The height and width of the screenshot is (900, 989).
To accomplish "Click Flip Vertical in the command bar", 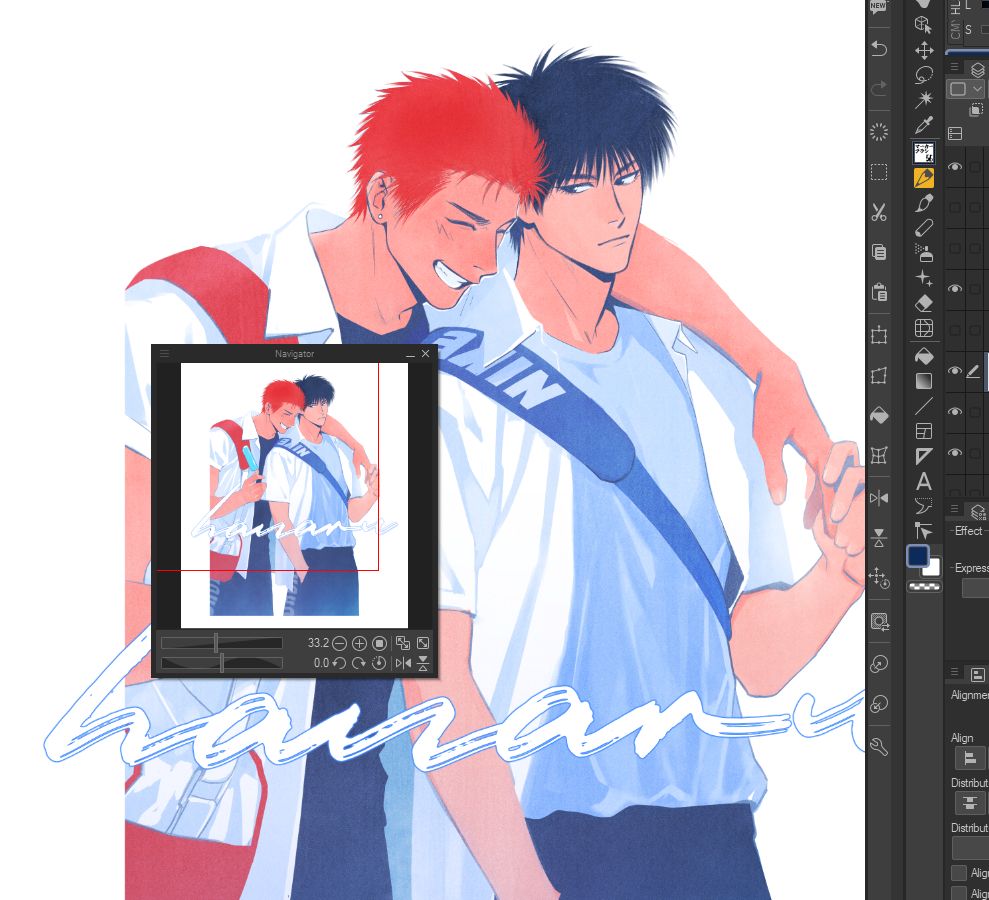I will 879,538.
